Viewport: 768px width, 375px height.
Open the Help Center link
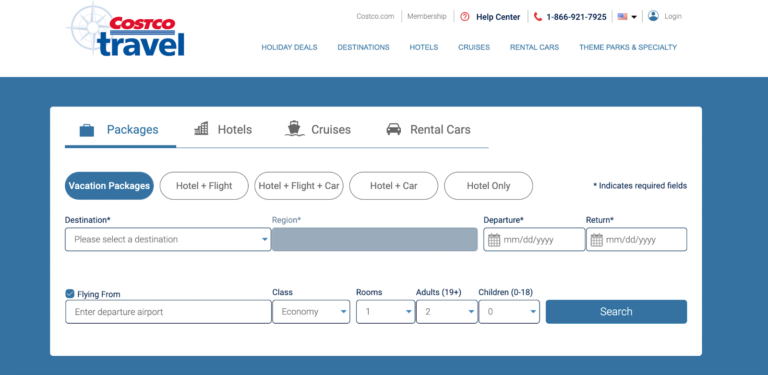tap(498, 17)
